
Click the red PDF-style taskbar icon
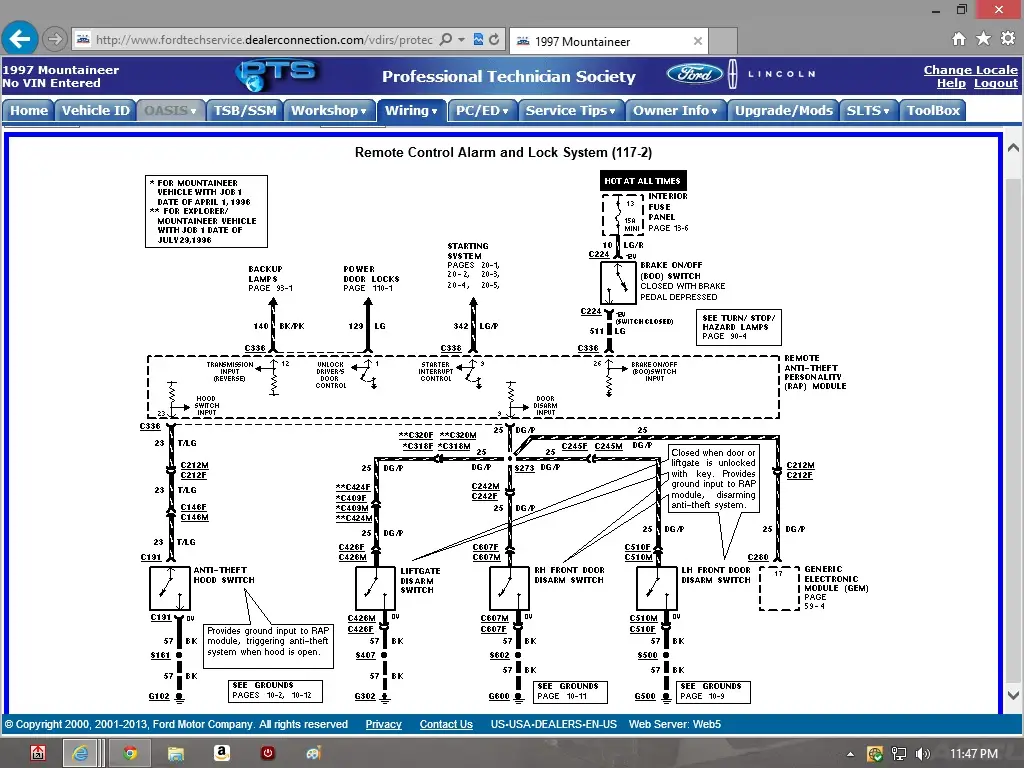click(38, 753)
